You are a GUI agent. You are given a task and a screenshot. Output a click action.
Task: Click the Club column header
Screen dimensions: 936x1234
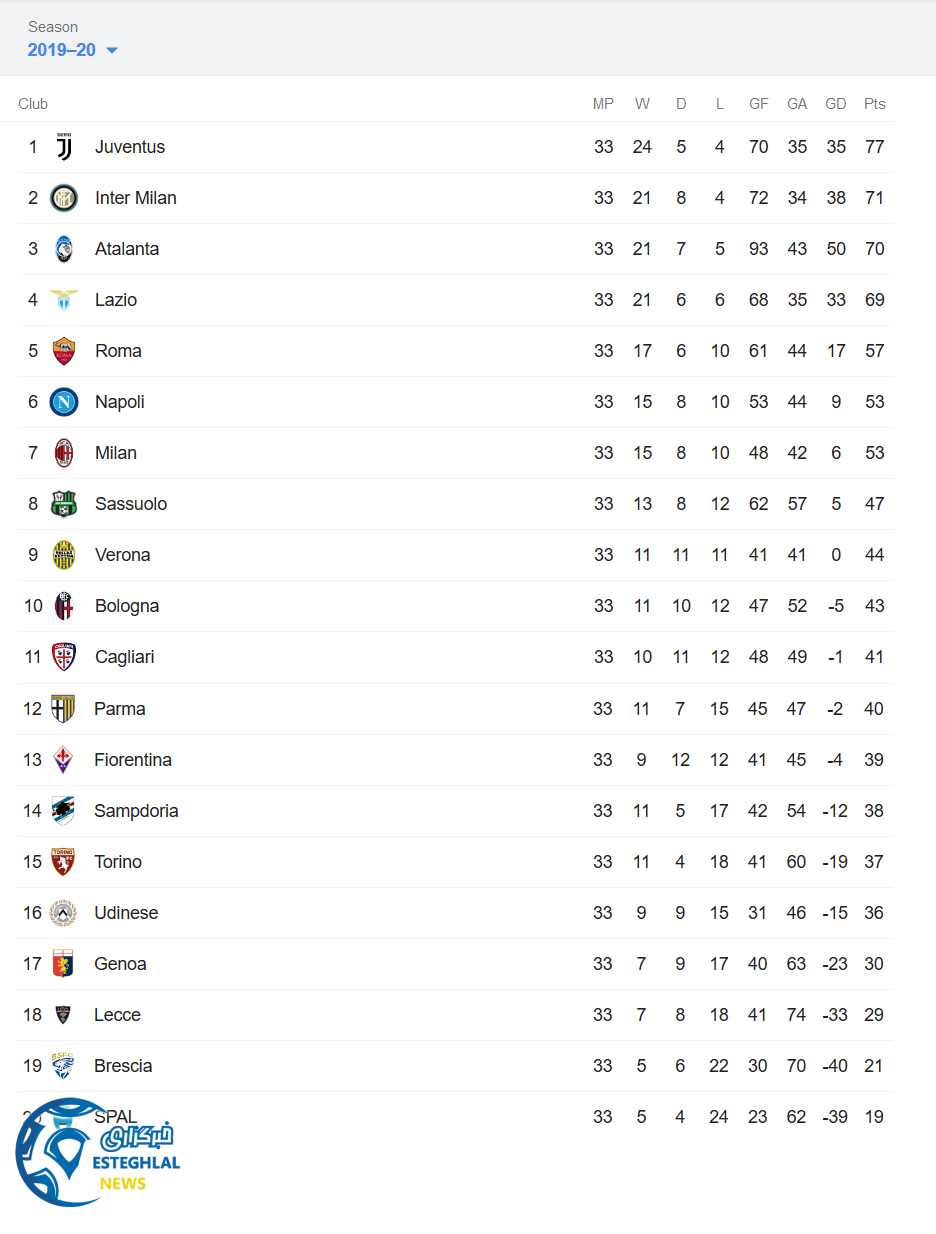click(x=33, y=104)
